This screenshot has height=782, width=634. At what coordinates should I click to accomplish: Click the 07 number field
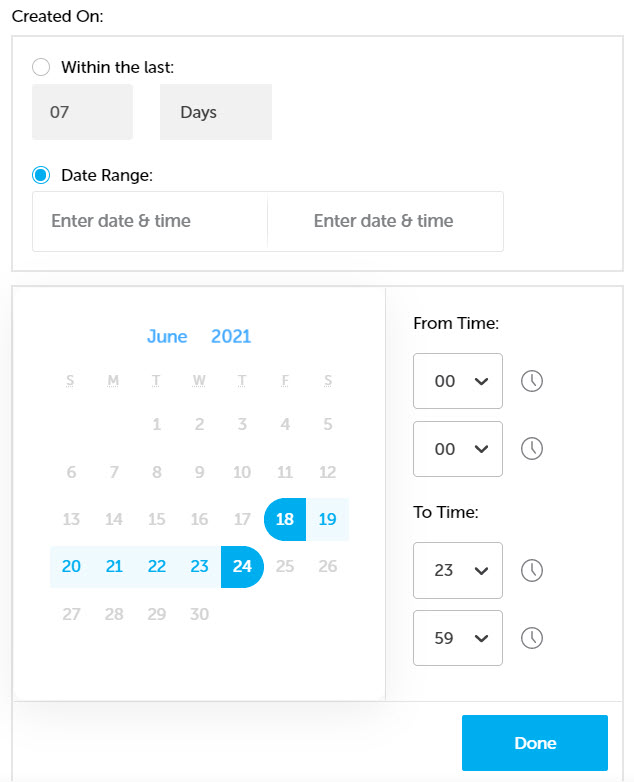[x=82, y=112]
